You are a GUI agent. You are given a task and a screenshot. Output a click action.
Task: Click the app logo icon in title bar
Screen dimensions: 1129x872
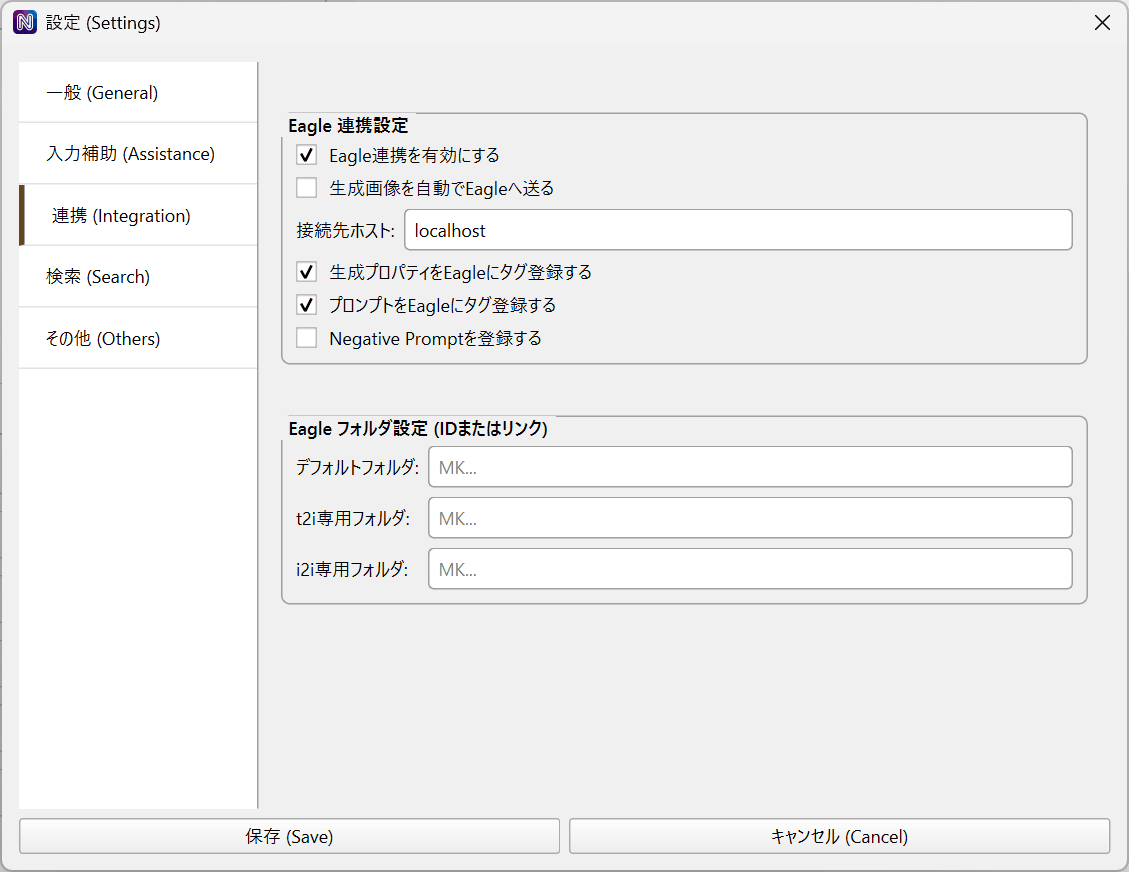pos(25,23)
